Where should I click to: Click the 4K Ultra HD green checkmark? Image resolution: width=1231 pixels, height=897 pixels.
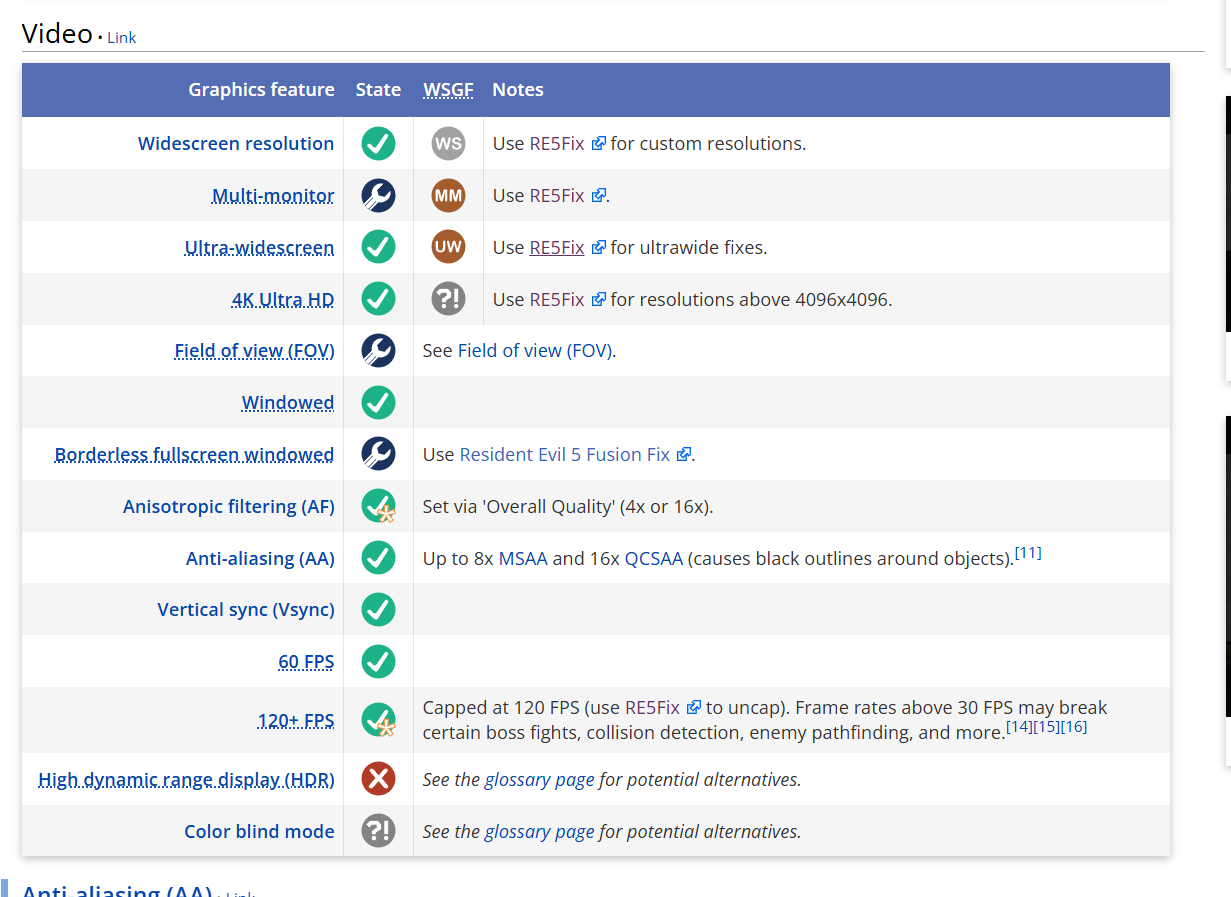[378, 299]
